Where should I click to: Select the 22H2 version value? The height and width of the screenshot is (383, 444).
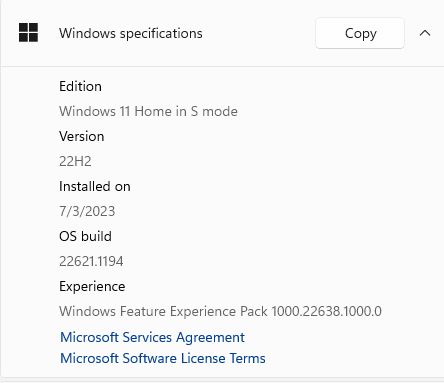75,161
